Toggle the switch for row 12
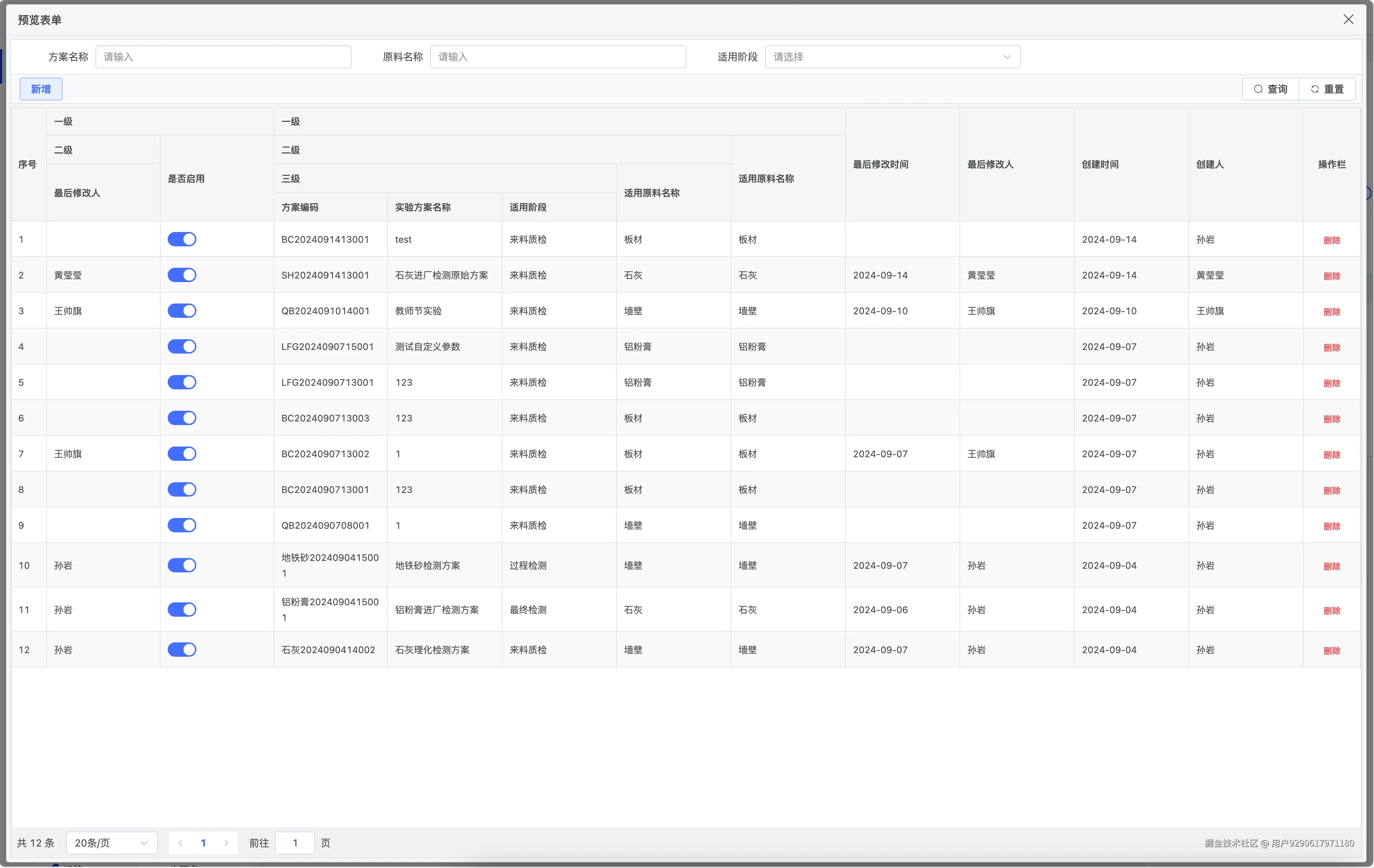1374x868 pixels. coord(182,650)
